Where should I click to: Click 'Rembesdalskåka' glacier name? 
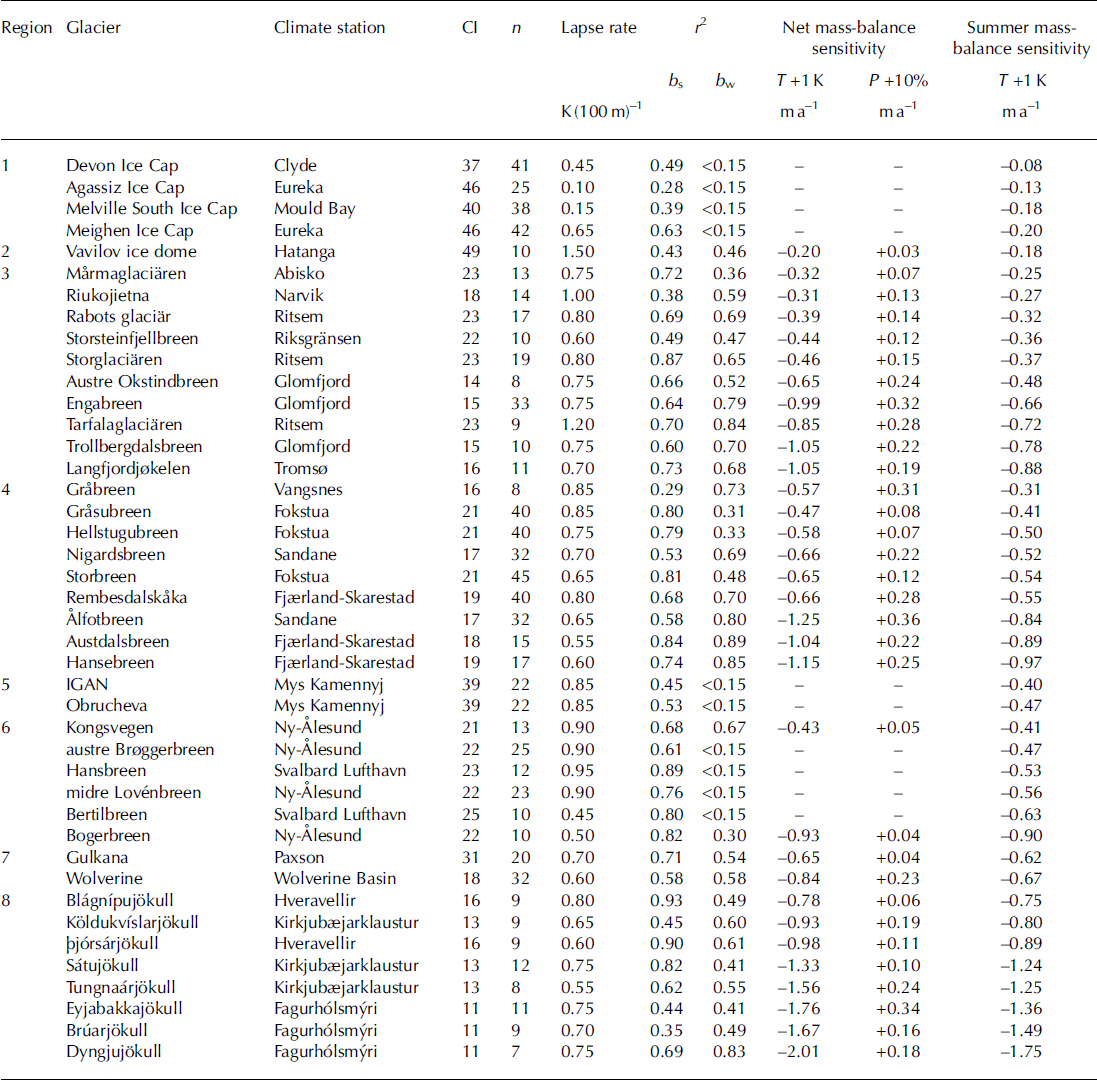[x=127, y=597]
